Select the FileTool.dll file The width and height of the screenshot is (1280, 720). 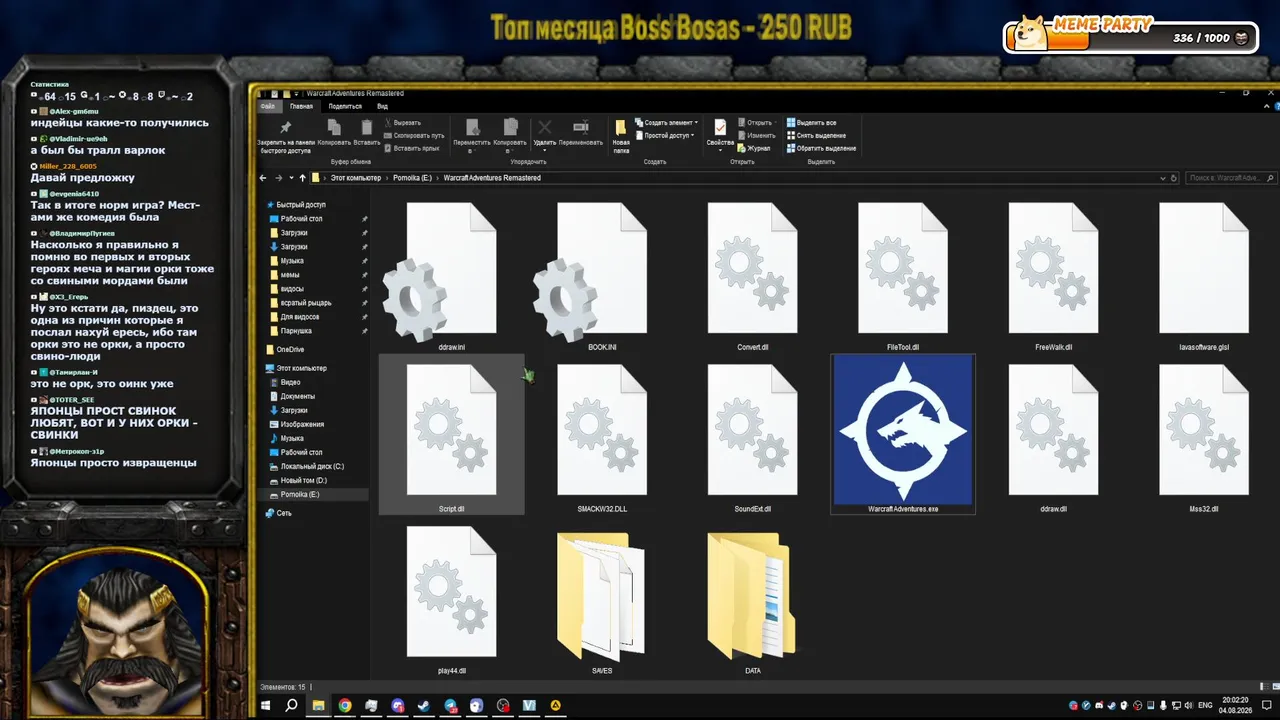(903, 278)
